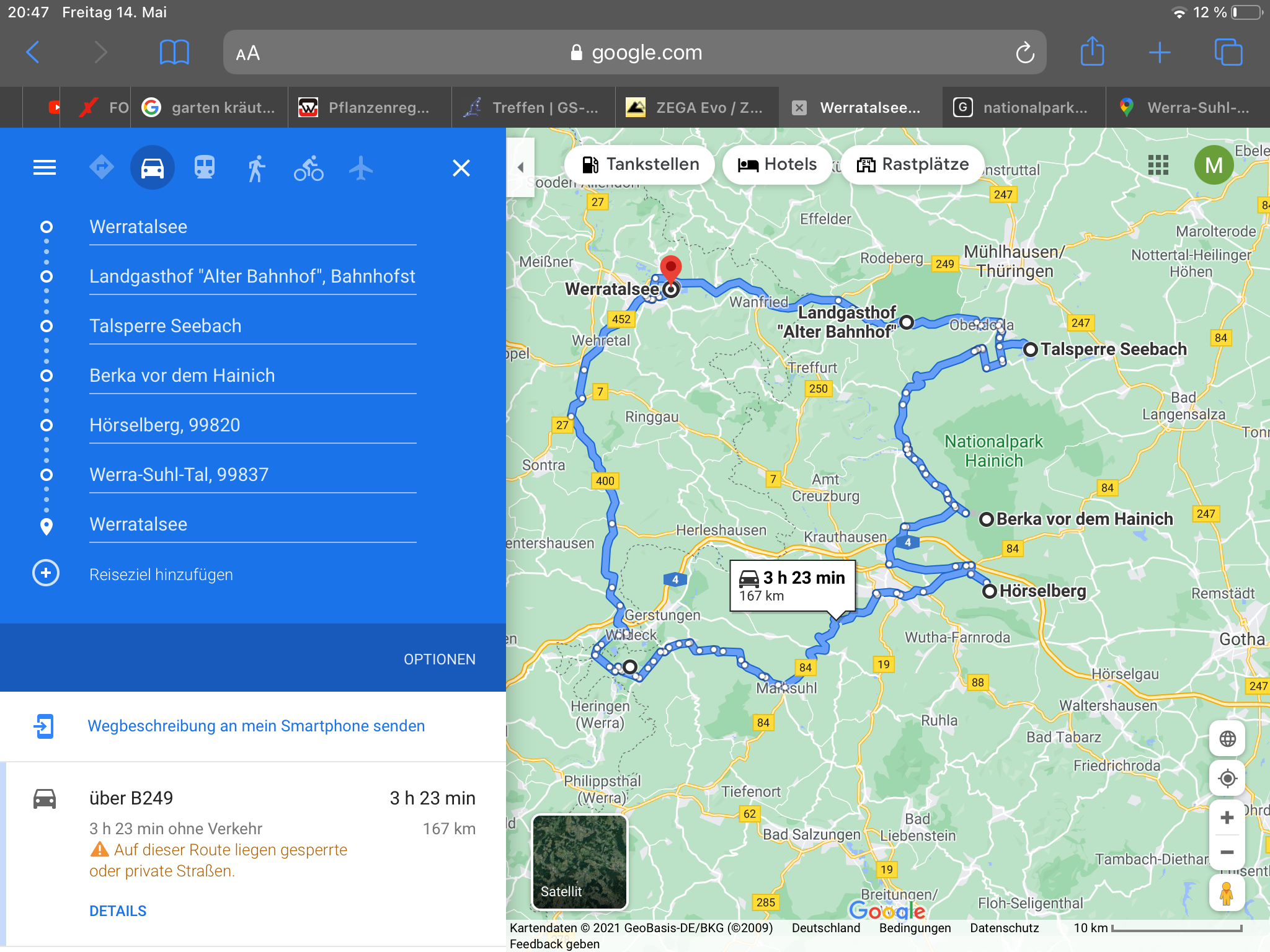
Task: Tap the google.com address bar
Action: [635, 53]
